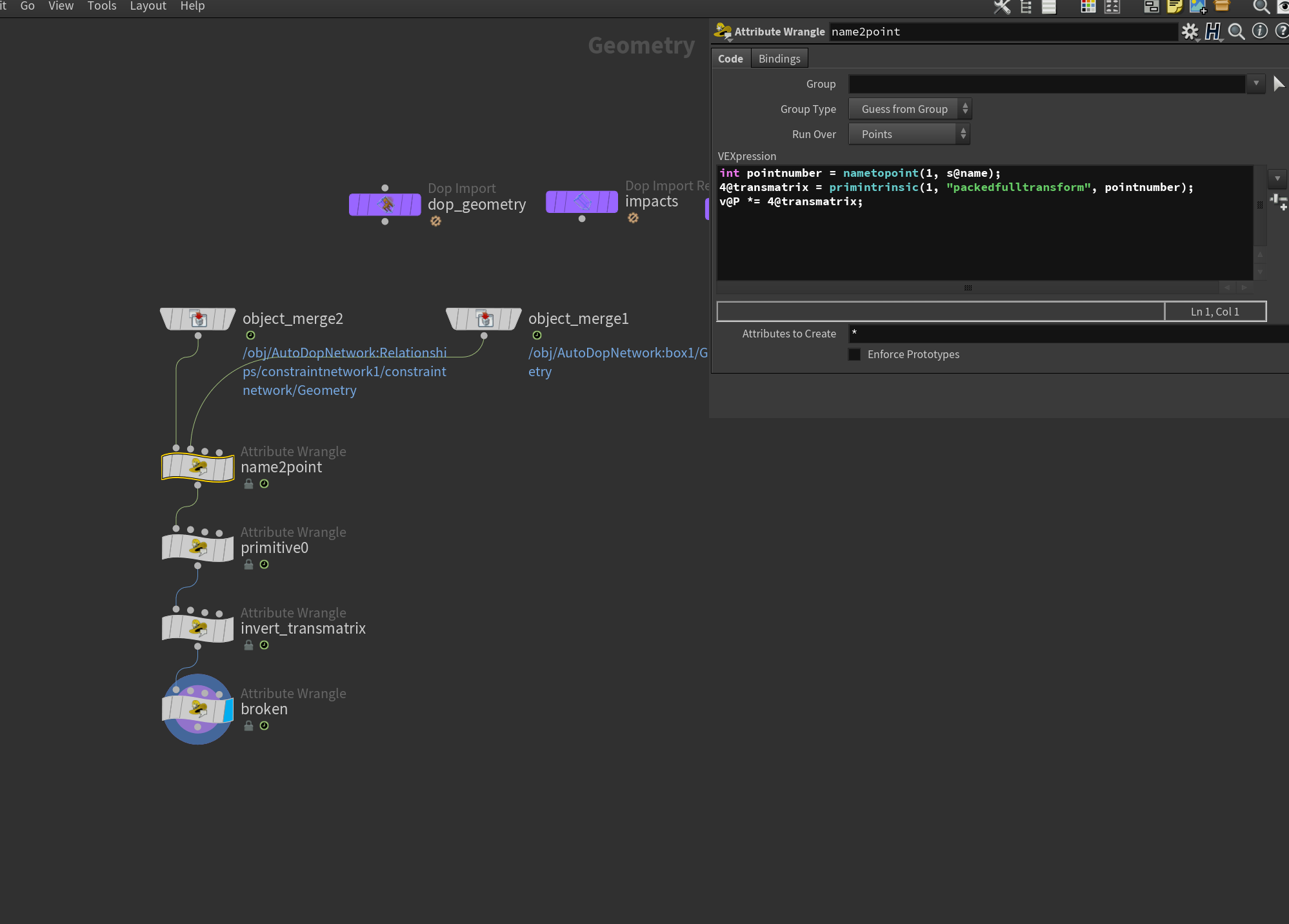Screen dimensions: 1289x924
Task: Open the Layout menu
Action: point(148,6)
